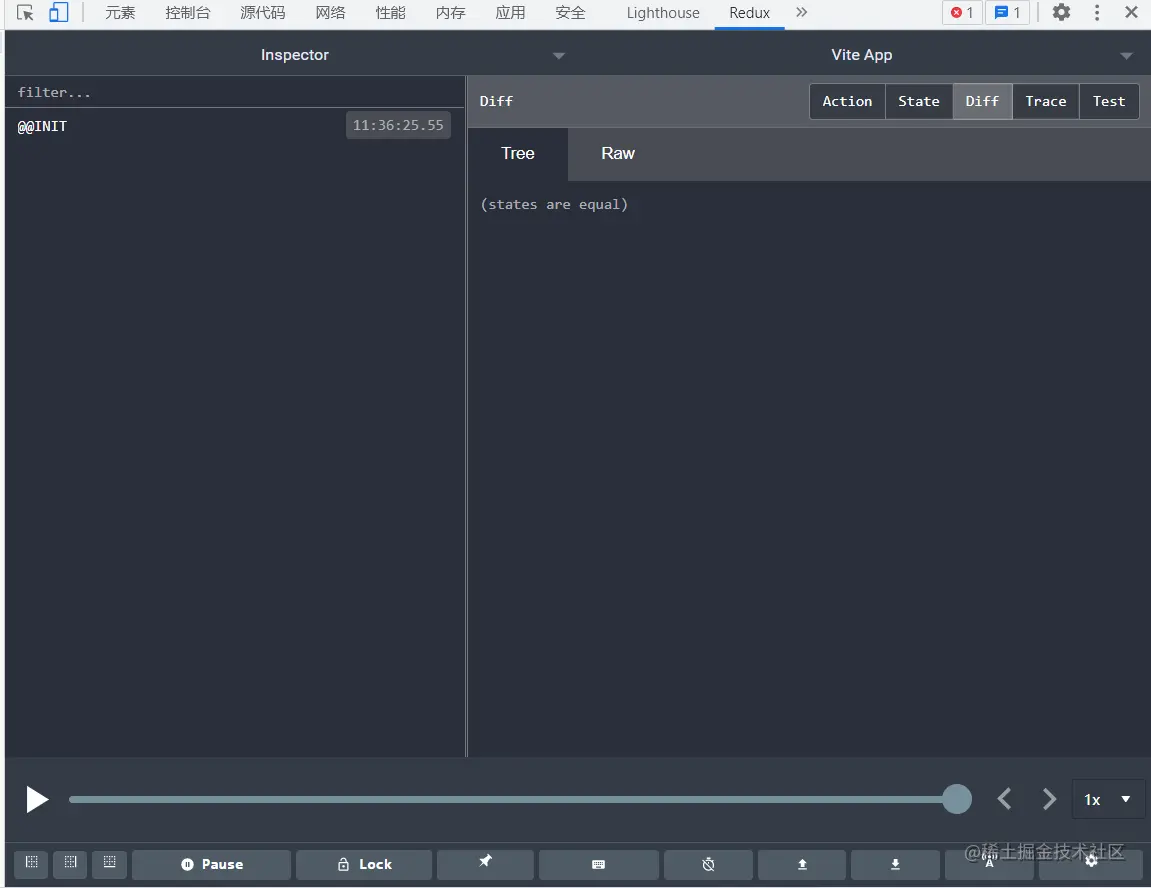Start action playback with play button

coord(37,799)
